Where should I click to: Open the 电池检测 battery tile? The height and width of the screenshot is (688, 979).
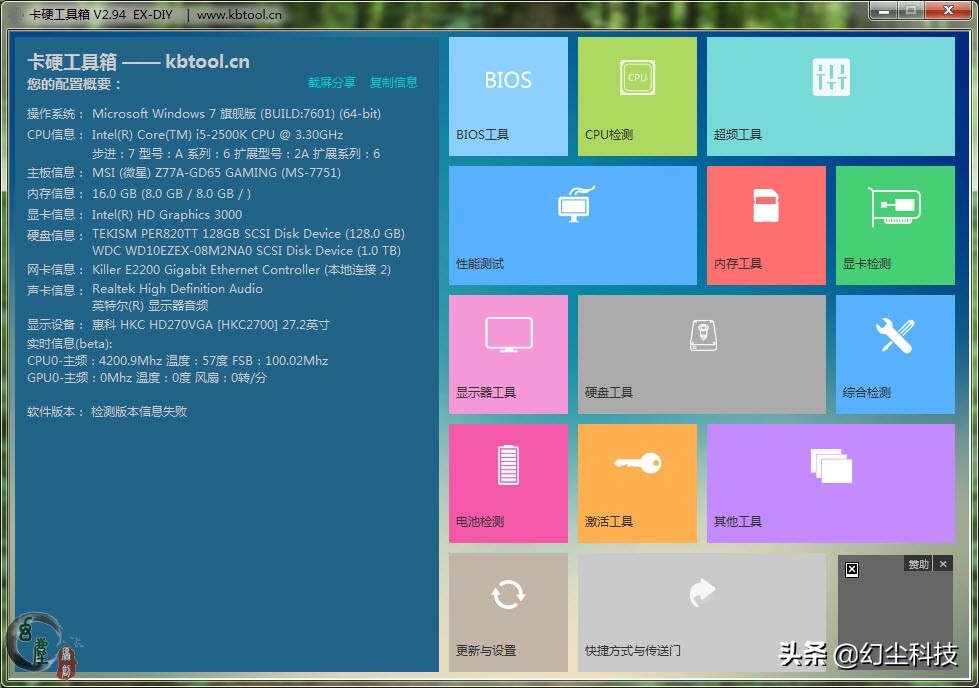pos(508,483)
